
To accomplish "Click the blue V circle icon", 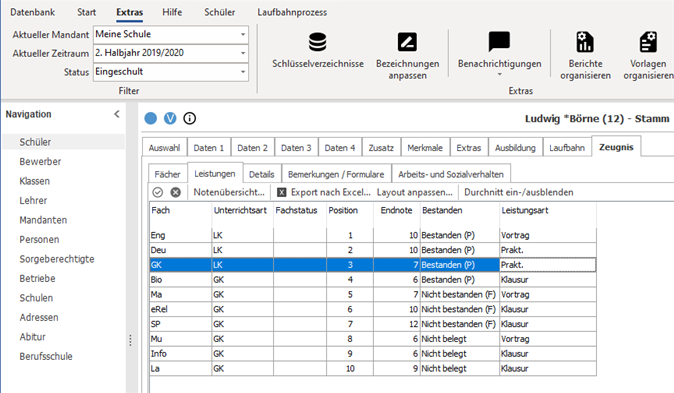I will [170, 118].
